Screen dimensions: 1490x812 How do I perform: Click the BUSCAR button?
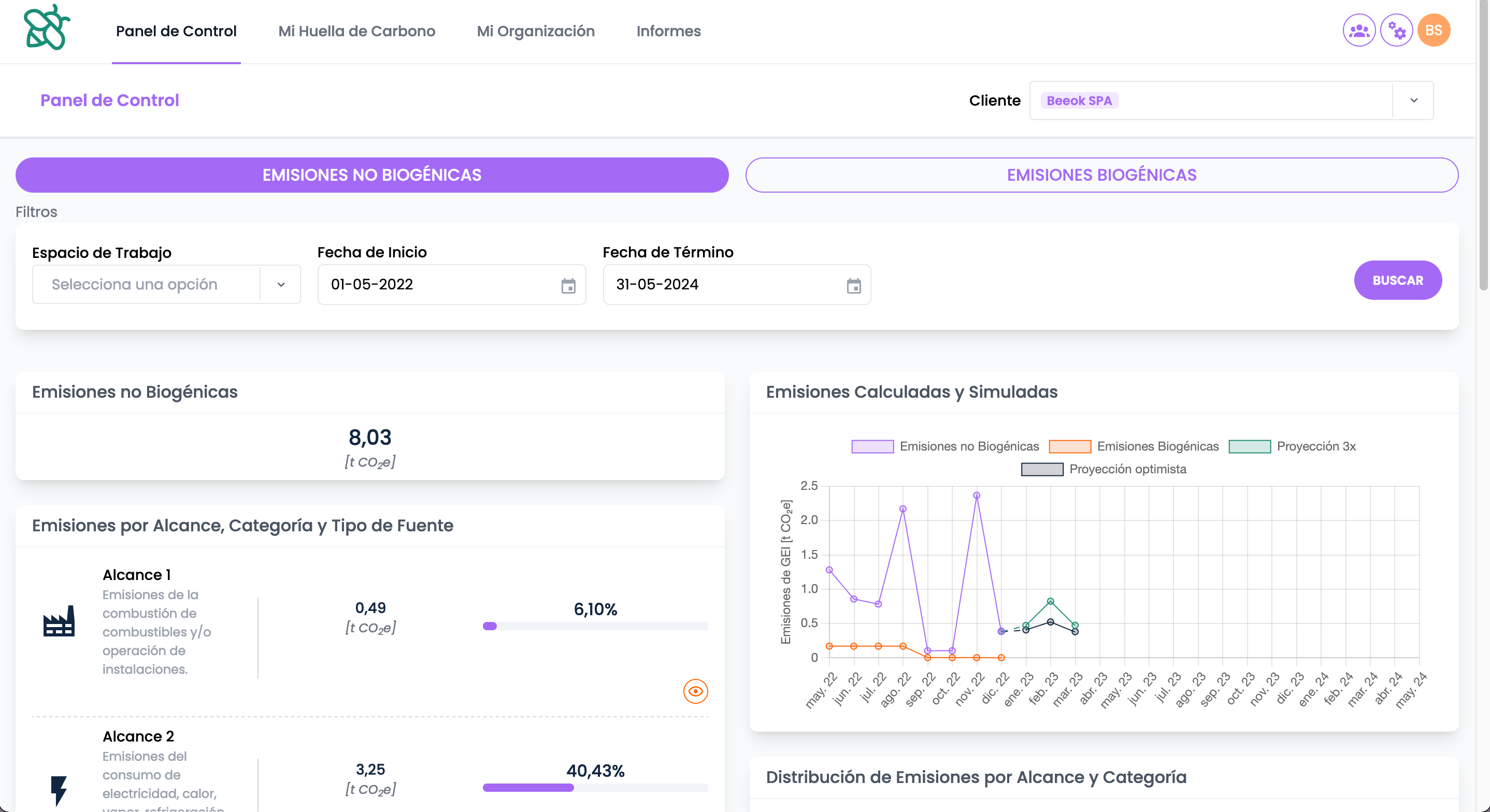(x=1397, y=280)
